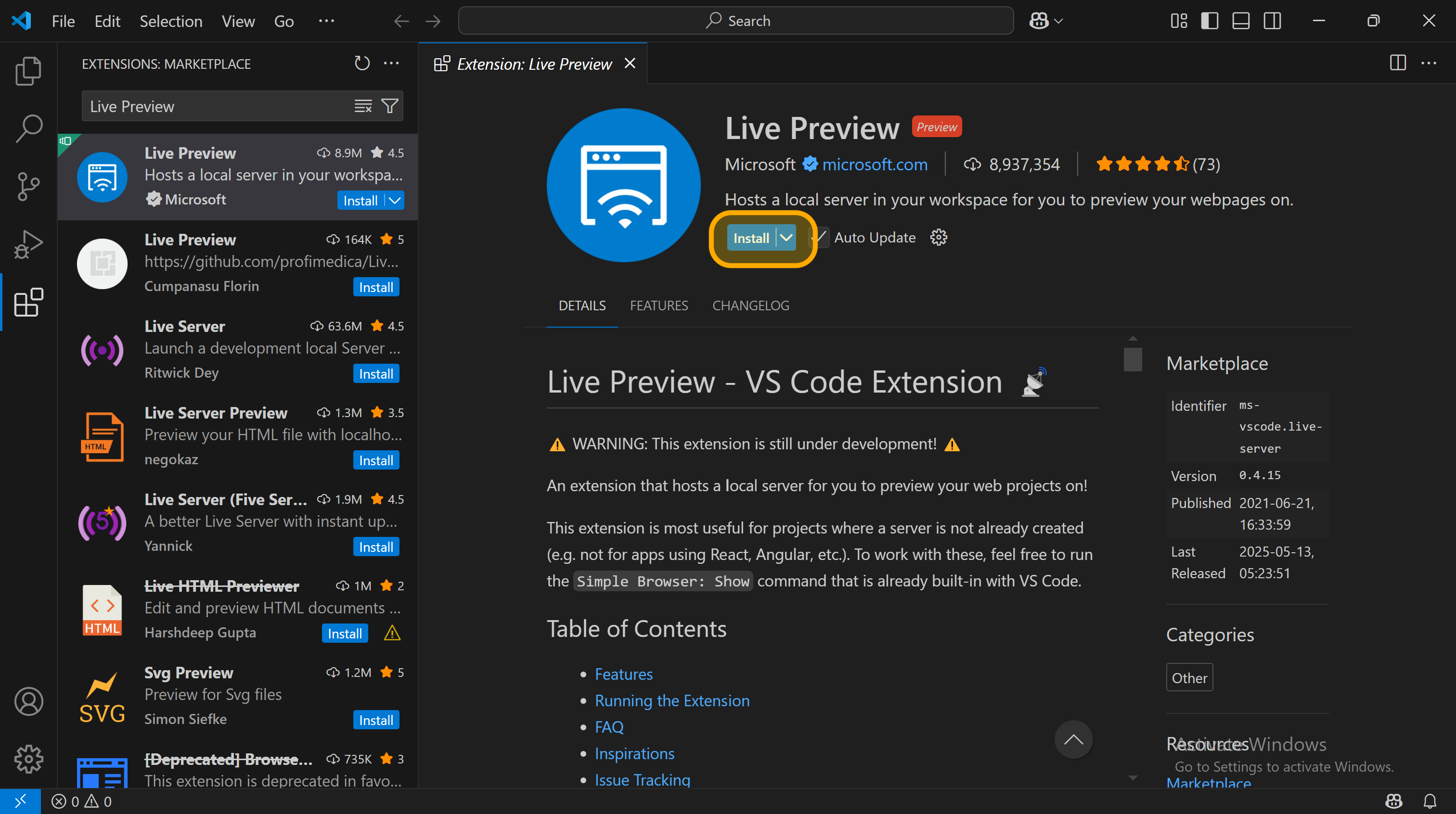Install Live HTML Previewer by Harshdeep Gupta

(345, 634)
